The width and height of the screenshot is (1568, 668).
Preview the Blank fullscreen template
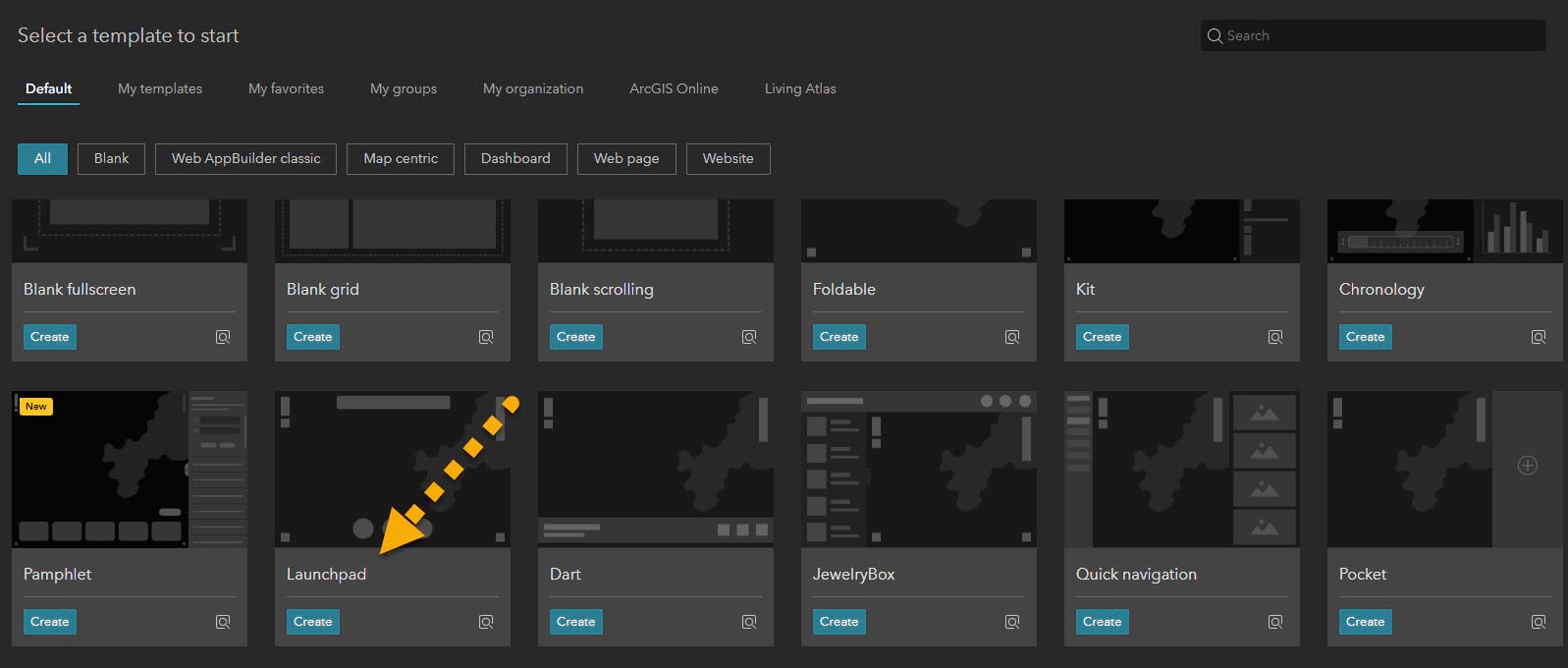pyautogui.click(x=223, y=337)
